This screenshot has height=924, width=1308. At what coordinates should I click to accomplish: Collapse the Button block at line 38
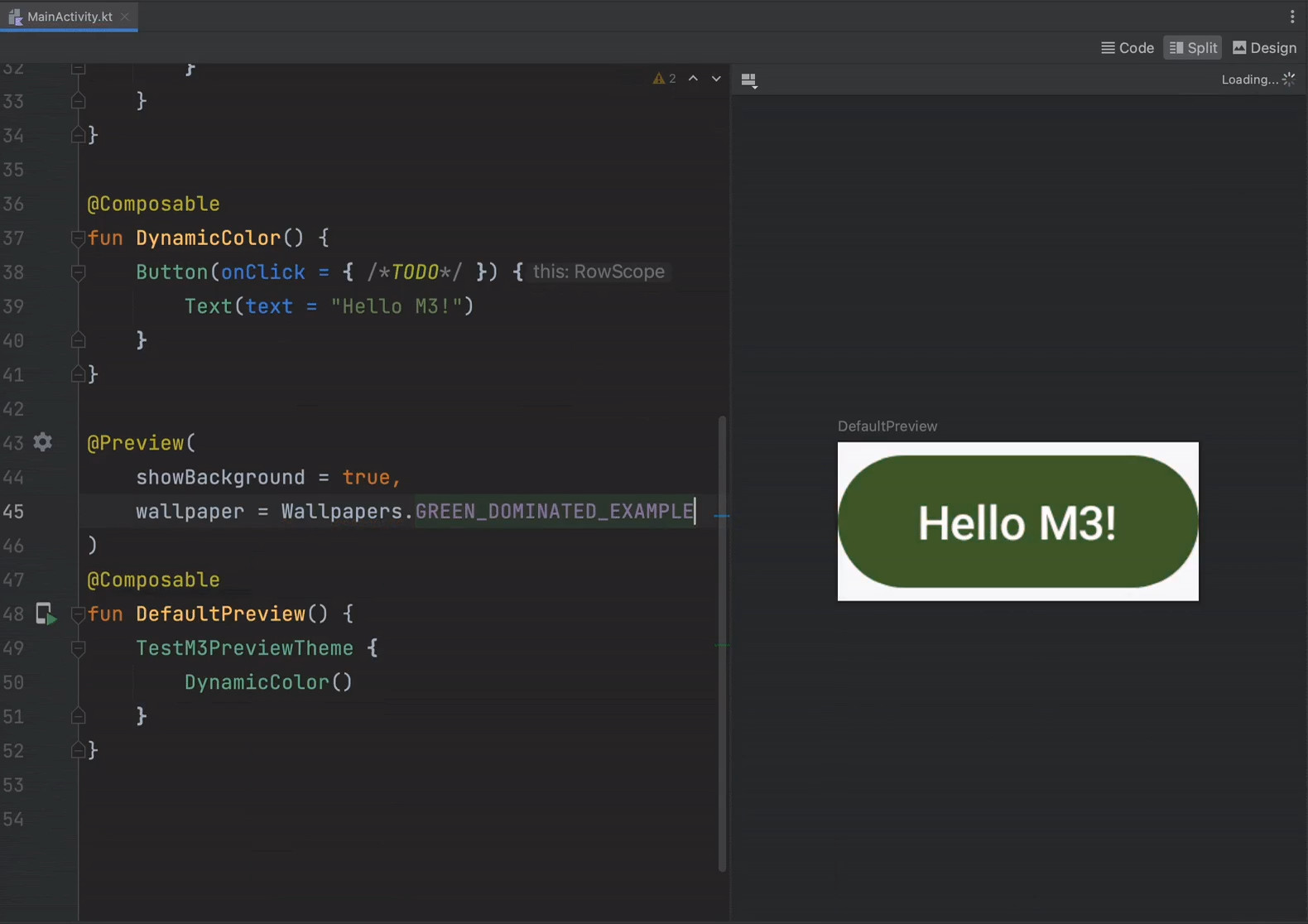tap(78, 272)
